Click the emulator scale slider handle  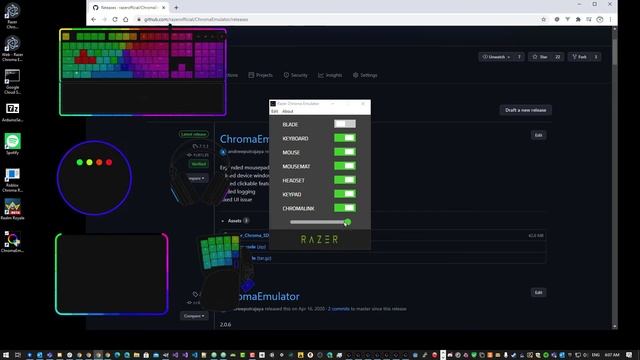(347, 222)
